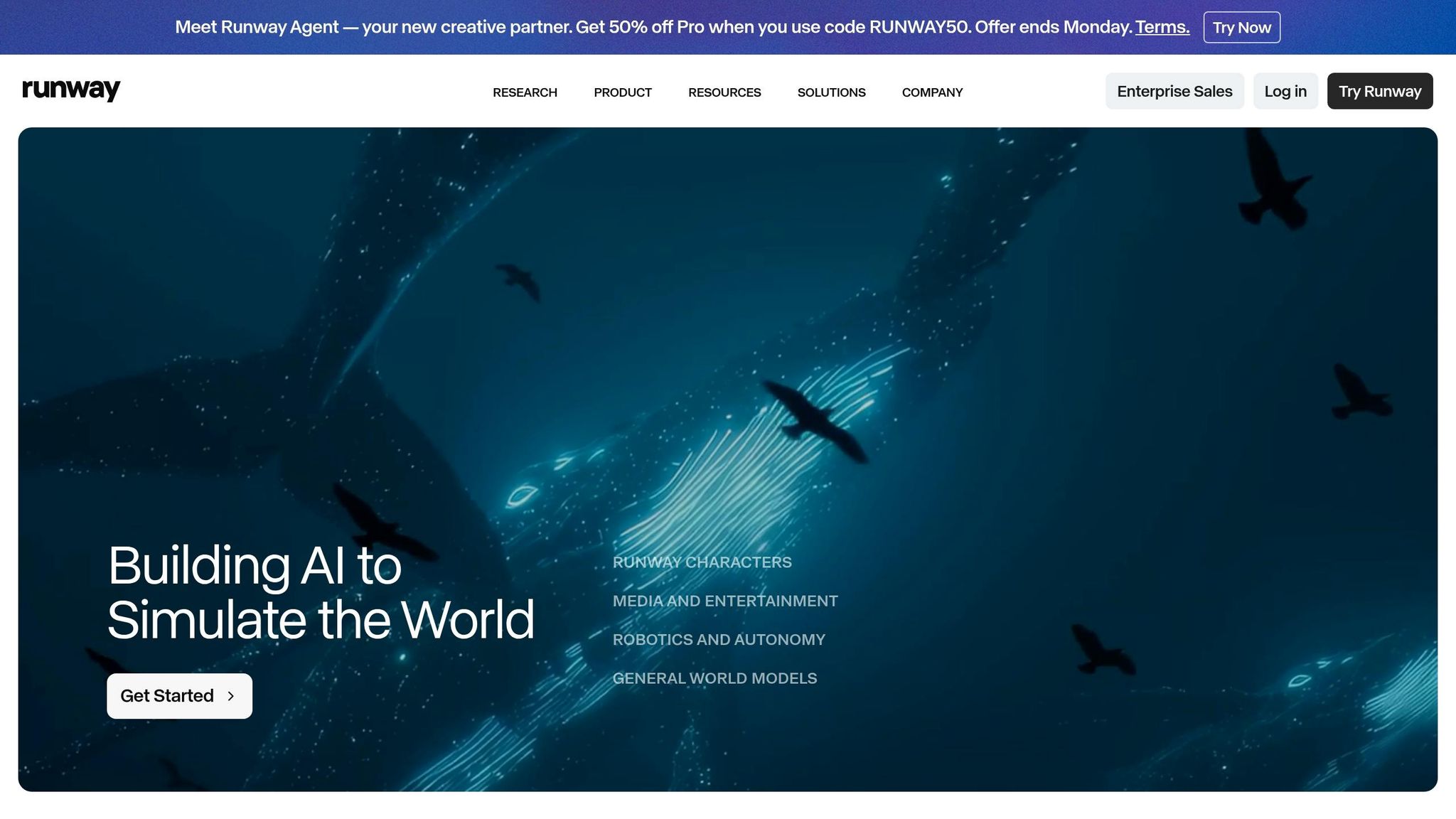Select the Runway Characters hero item
1456x819 pixels.
(x=702, y=562)
